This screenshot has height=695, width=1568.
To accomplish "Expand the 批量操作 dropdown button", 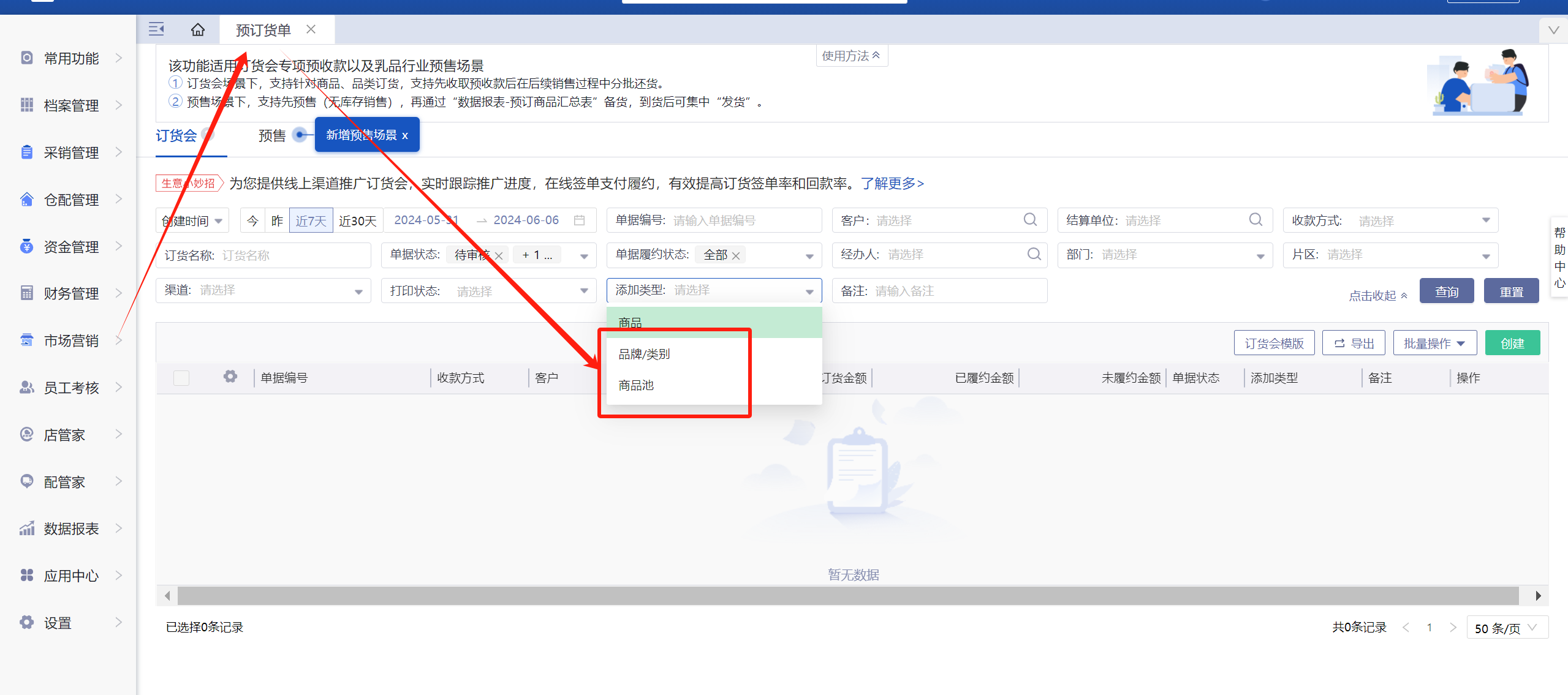I will click(x=1434, y=344).
